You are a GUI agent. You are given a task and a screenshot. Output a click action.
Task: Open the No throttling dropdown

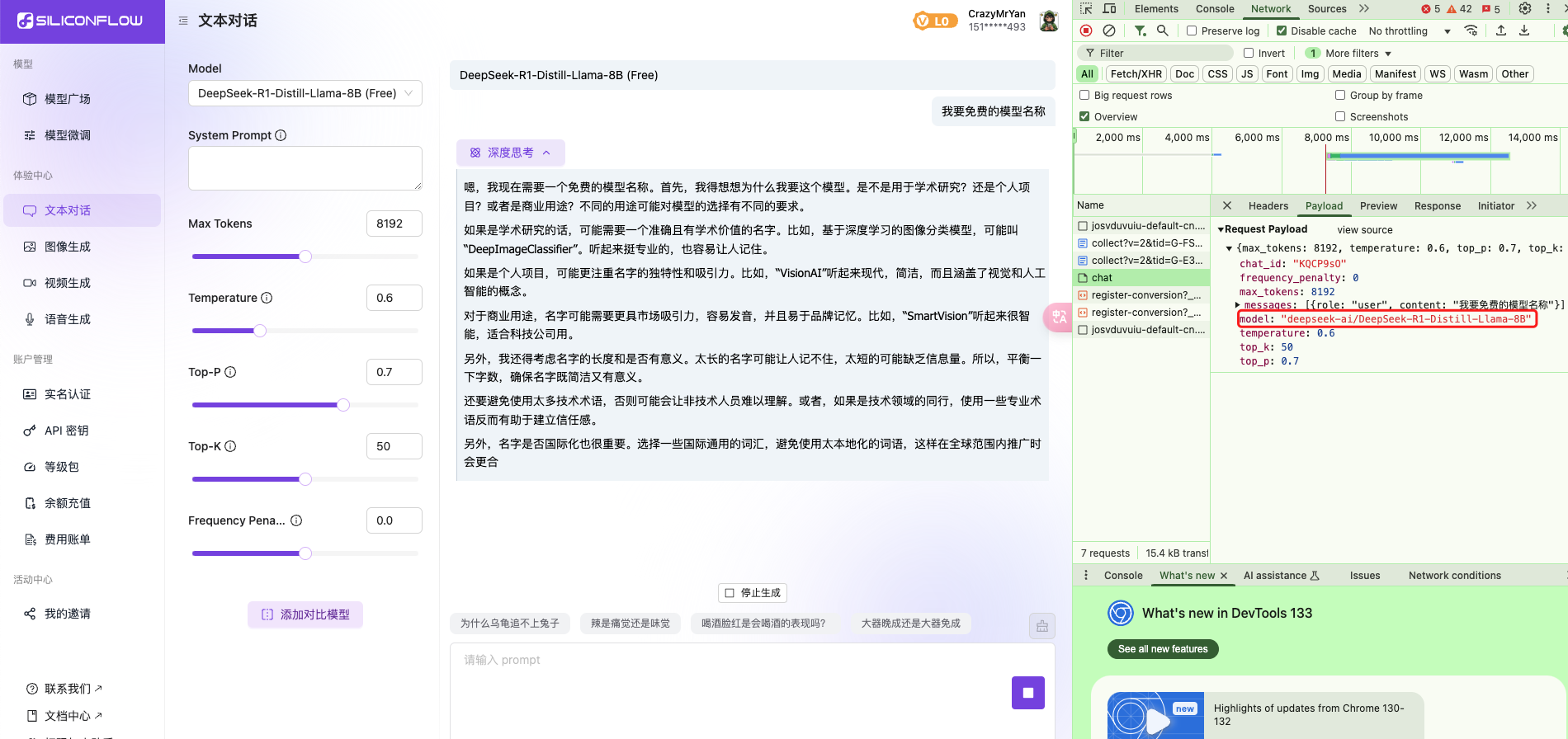click(1409, 31)
